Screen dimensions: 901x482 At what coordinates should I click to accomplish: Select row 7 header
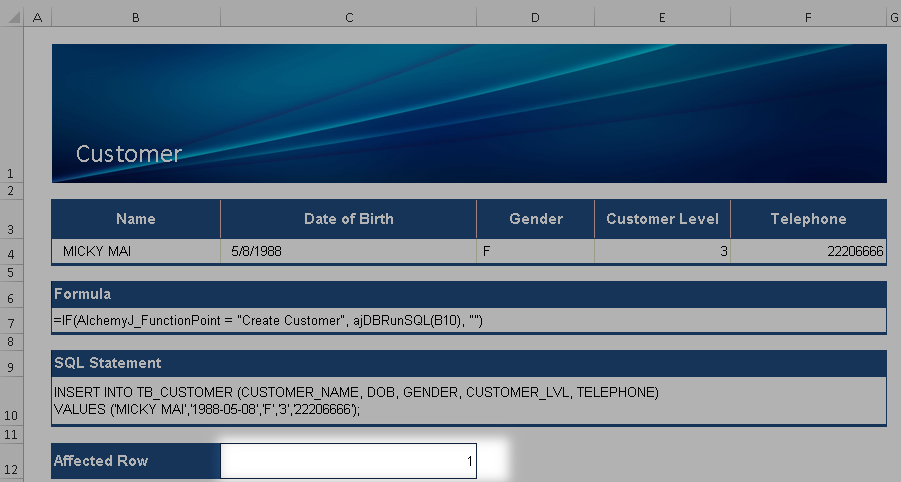point(11,322)
